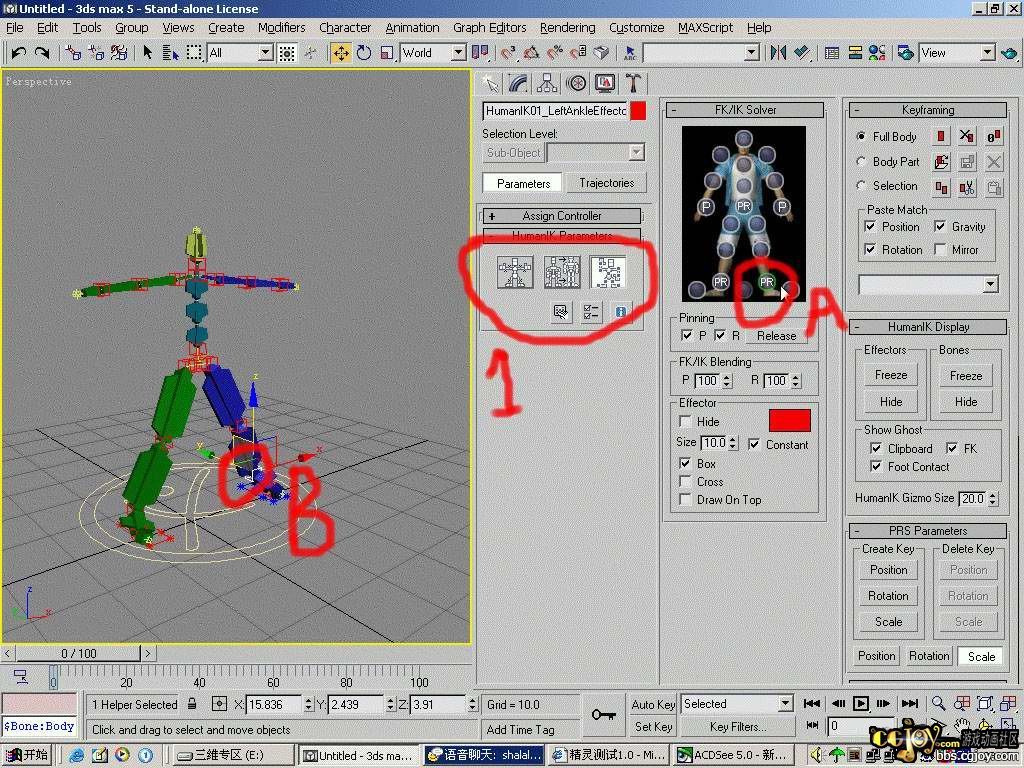Click the first HumanIK figure mode button
Screen dimensions: 1024x768
[515, 272]
